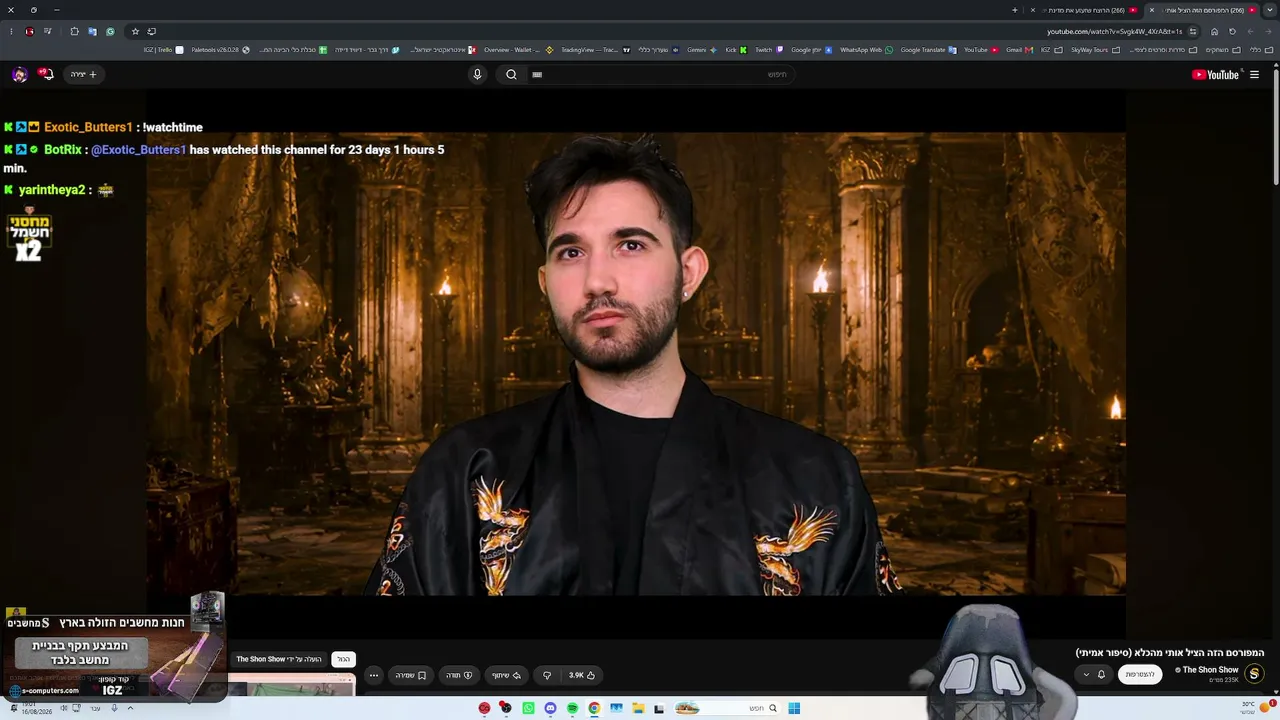The image size is (1280, 720).
Task: Open a new browser tab
Action: click(1014, 10)
